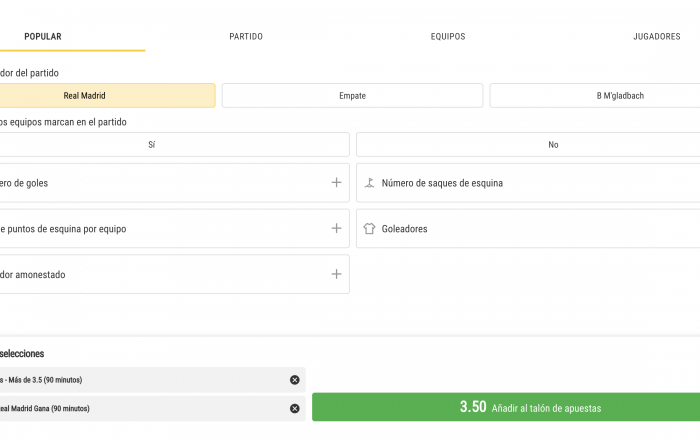
Task: Choose Sí for both teams scoring
Action: point(174,145)
